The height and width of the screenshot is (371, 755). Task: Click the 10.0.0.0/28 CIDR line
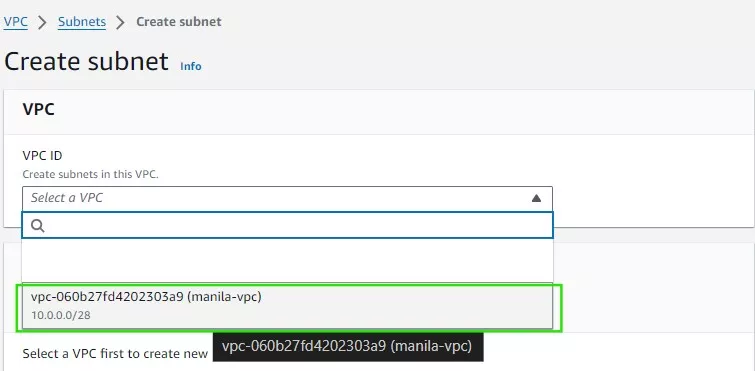pyautogui.click(x=61, y=316)
